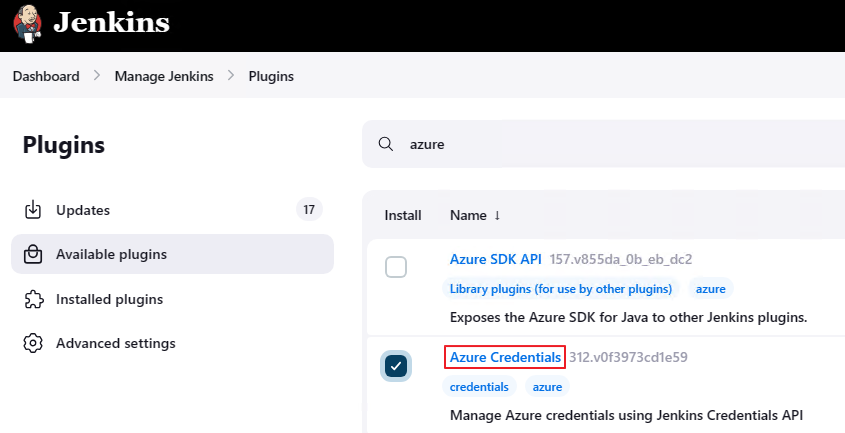845x433 pixels.
Task: Focus the plugin search field containing azure
Action: click(x=604, y=144)
